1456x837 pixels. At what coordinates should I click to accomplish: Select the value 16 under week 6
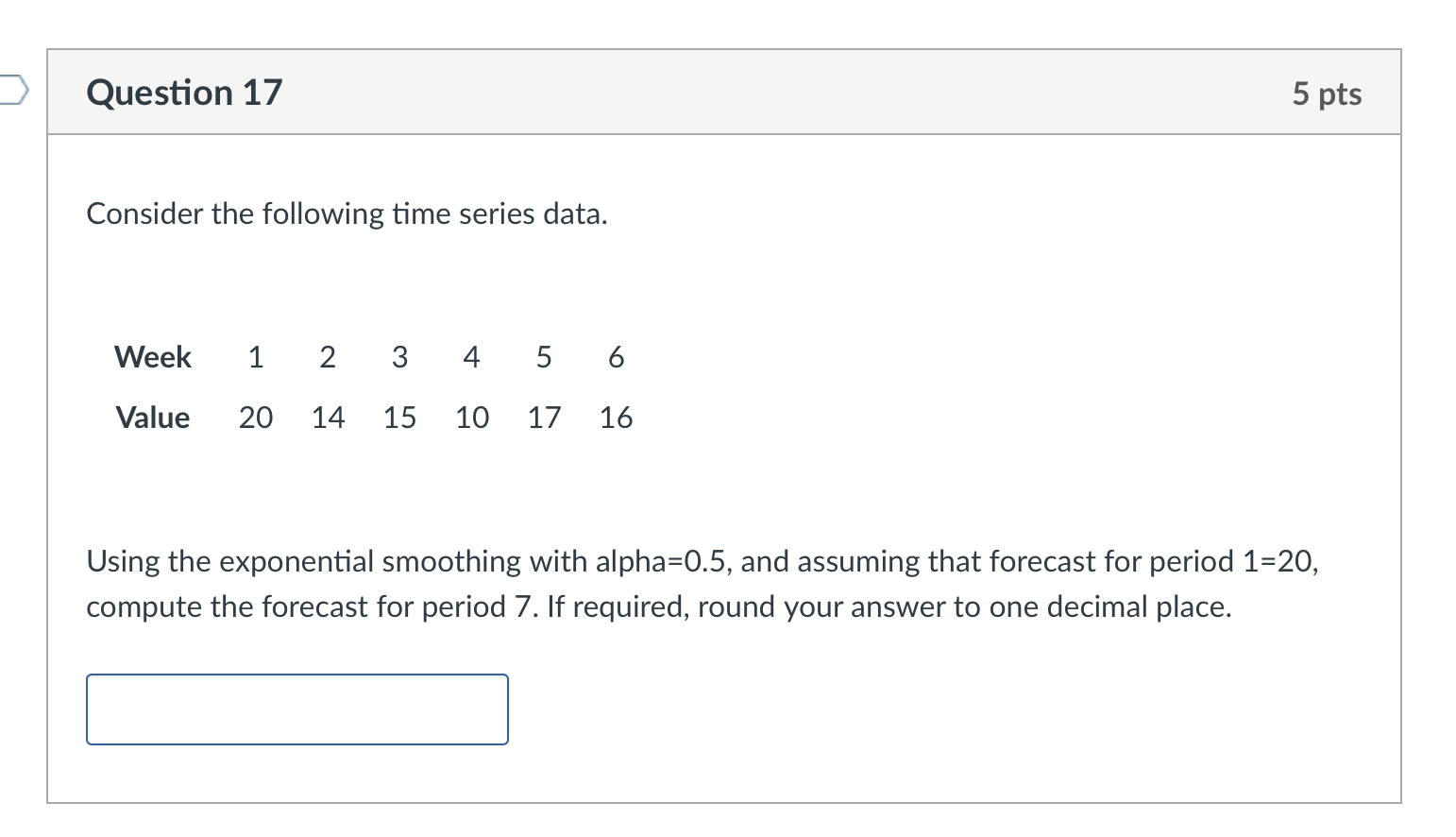coord(616,418)
